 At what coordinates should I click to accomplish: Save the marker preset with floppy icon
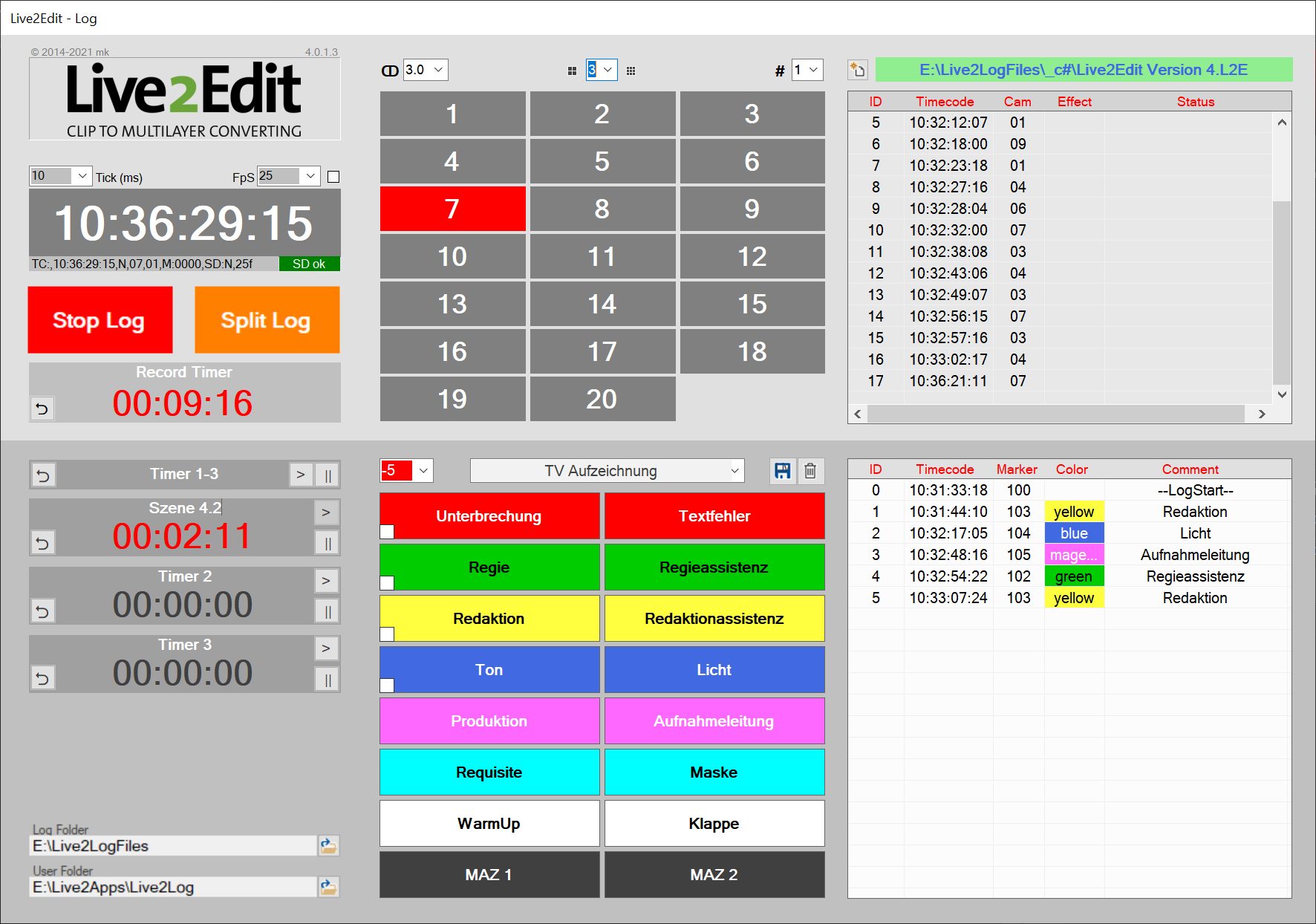pyautogui.click(x=782, y=471)
